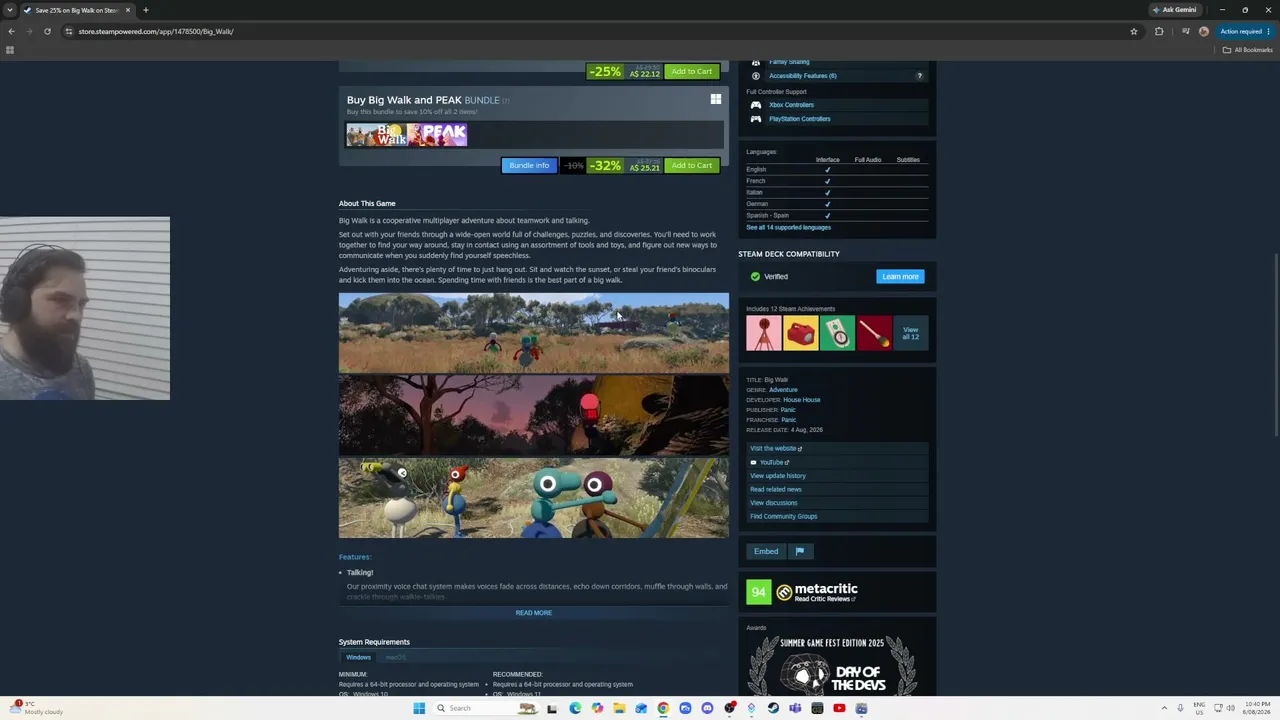This screenshot has height=720, width=1280.
Task: Open the apps grid in bookmarks bar
Action: (10, 50)
